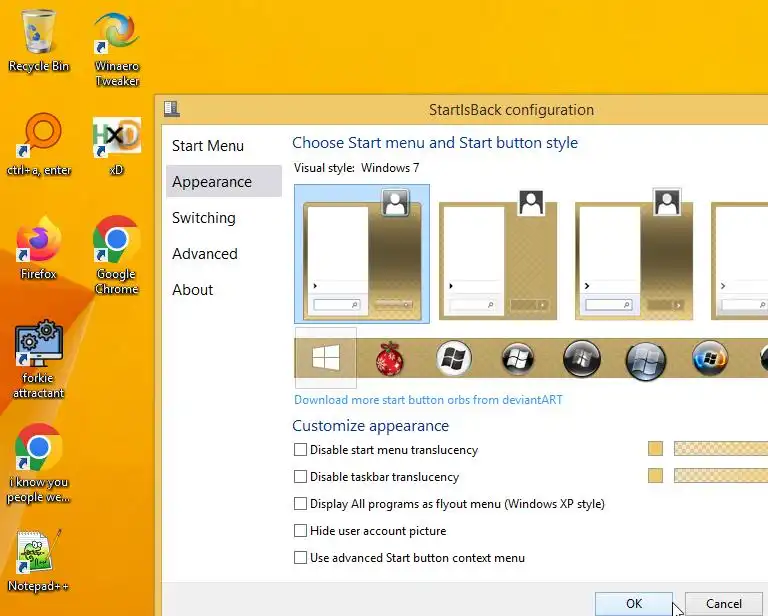The width and height of the screenshot is (768, 616).
Task: Select the 'ctrl+a, enter' desktop shortcut
Action: point(39,145)
